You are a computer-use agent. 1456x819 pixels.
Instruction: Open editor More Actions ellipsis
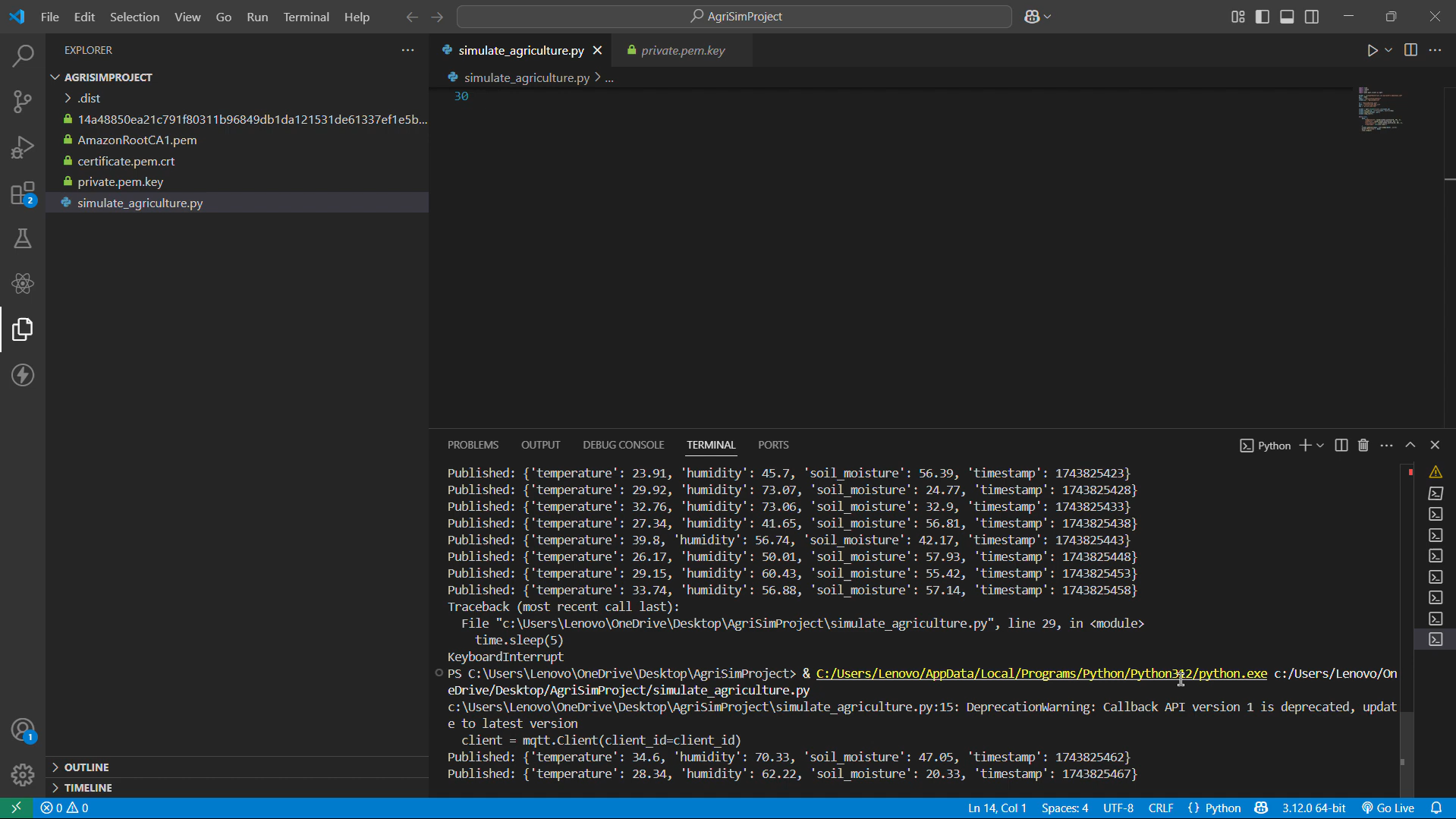(x=1435, y=50)
